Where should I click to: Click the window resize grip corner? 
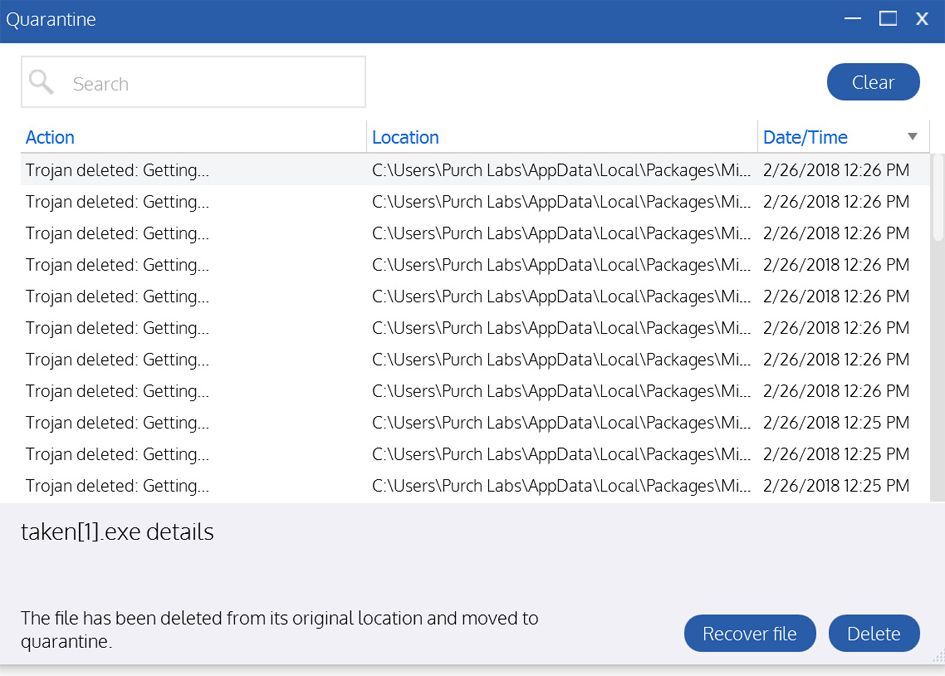938,656
